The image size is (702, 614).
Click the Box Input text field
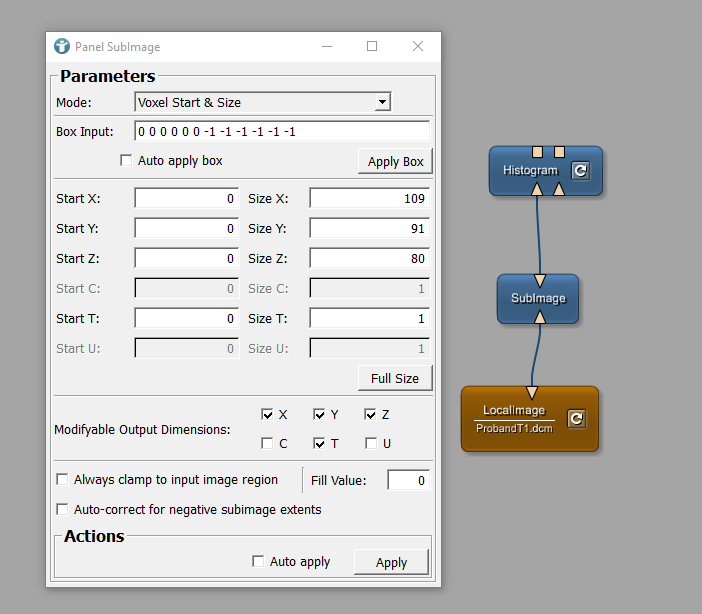click(282, 132)
